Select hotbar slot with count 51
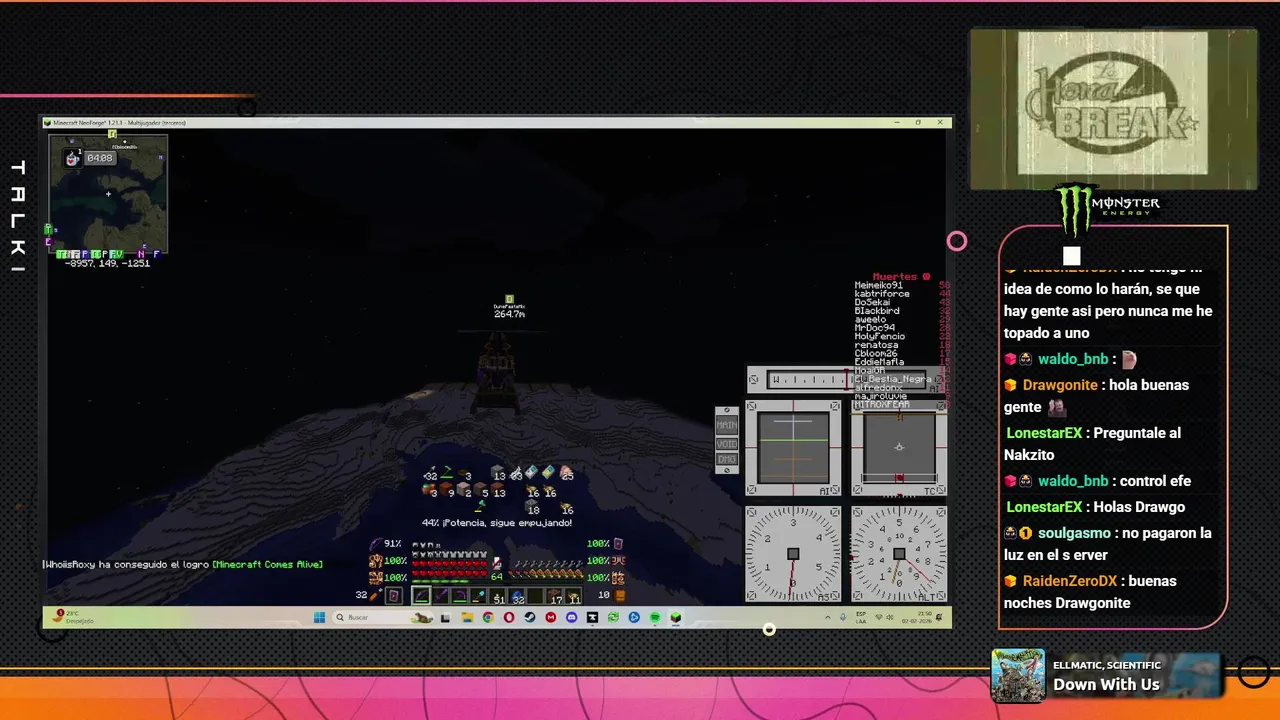Screen dimensions: 1280x720 coord(497,595)
